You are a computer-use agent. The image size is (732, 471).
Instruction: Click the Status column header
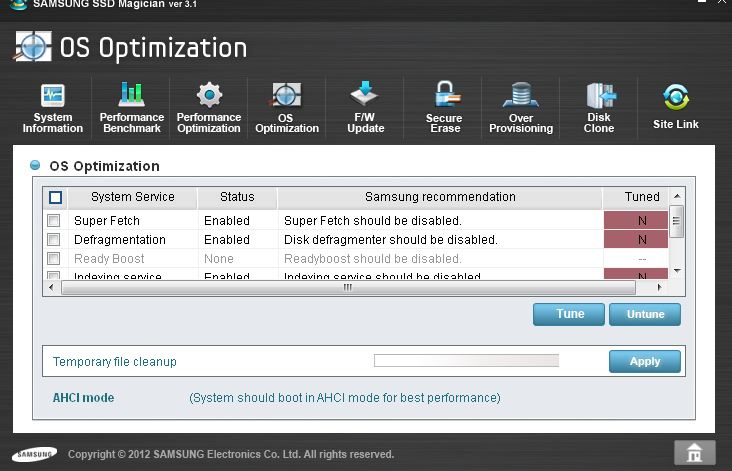237,197
